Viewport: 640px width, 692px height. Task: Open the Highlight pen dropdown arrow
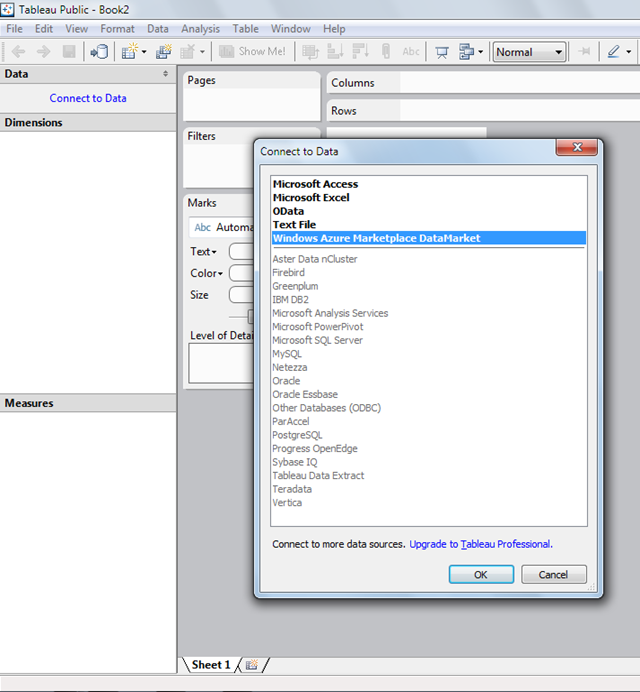coord(629,52)
